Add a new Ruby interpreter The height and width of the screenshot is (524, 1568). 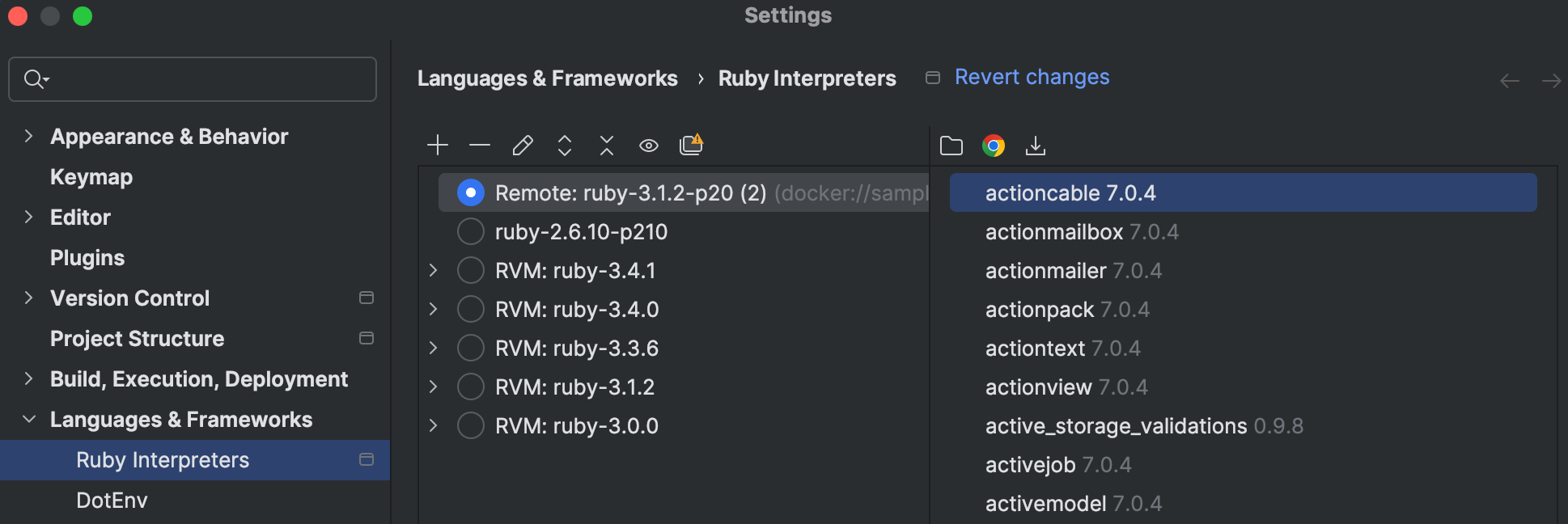click(x=437, y=146)
